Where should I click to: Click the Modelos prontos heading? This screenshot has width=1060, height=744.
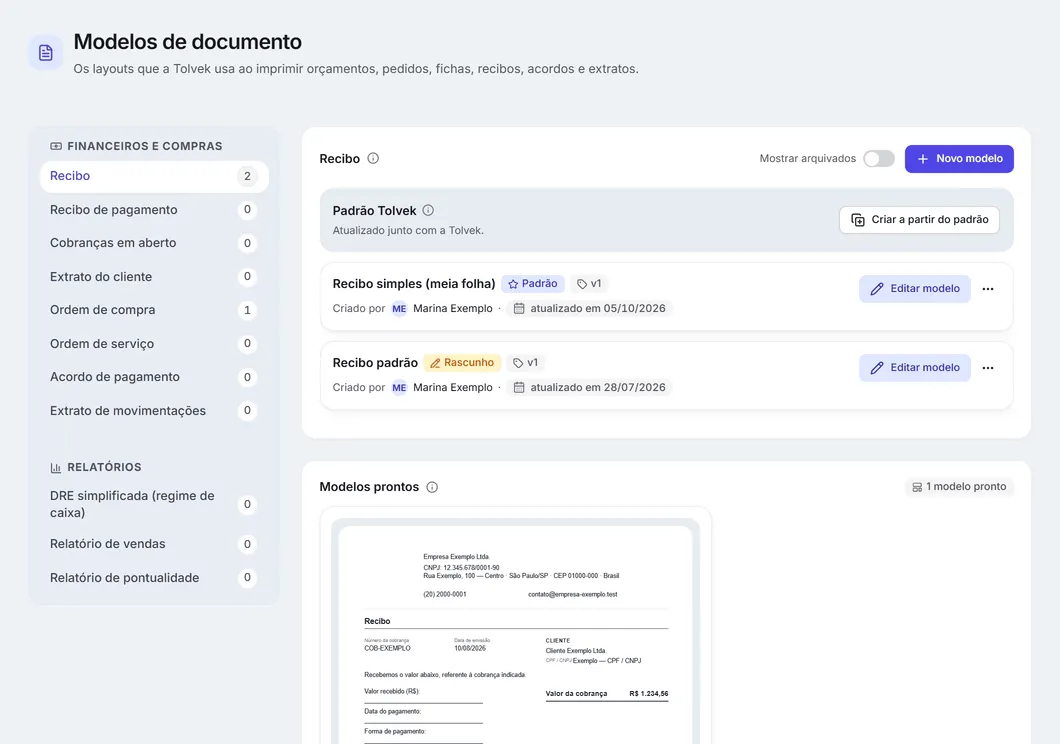[x=369, y=487]
